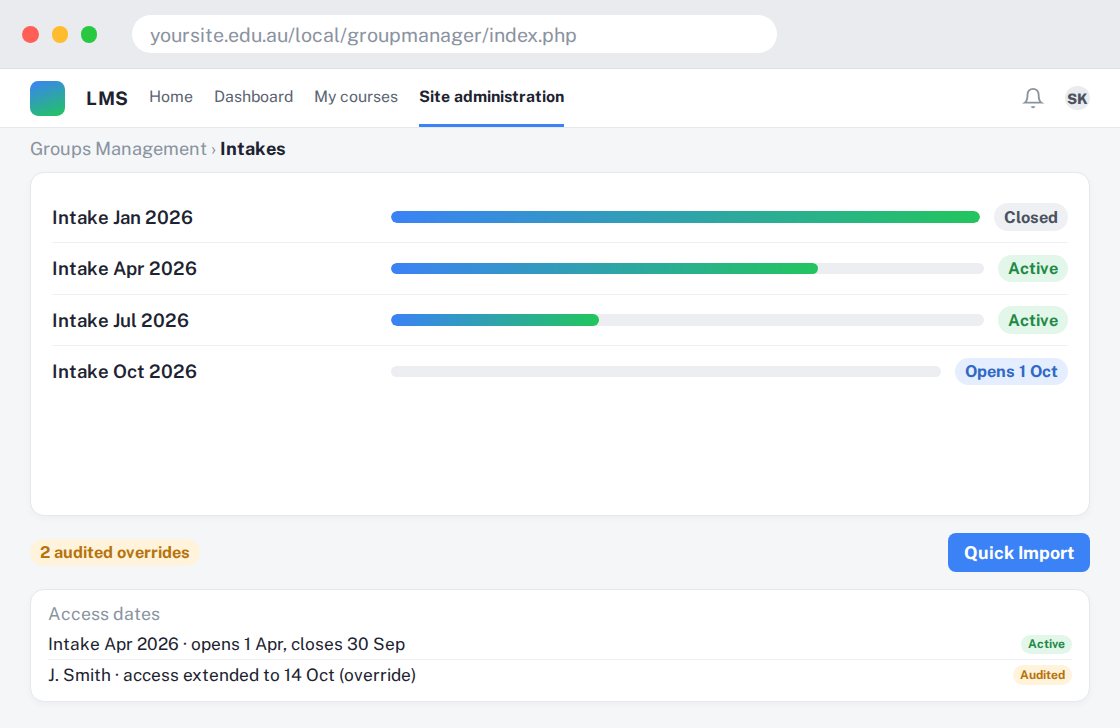
Task: Click the small Active tag in Access dates
Action: coord(1046,644)
